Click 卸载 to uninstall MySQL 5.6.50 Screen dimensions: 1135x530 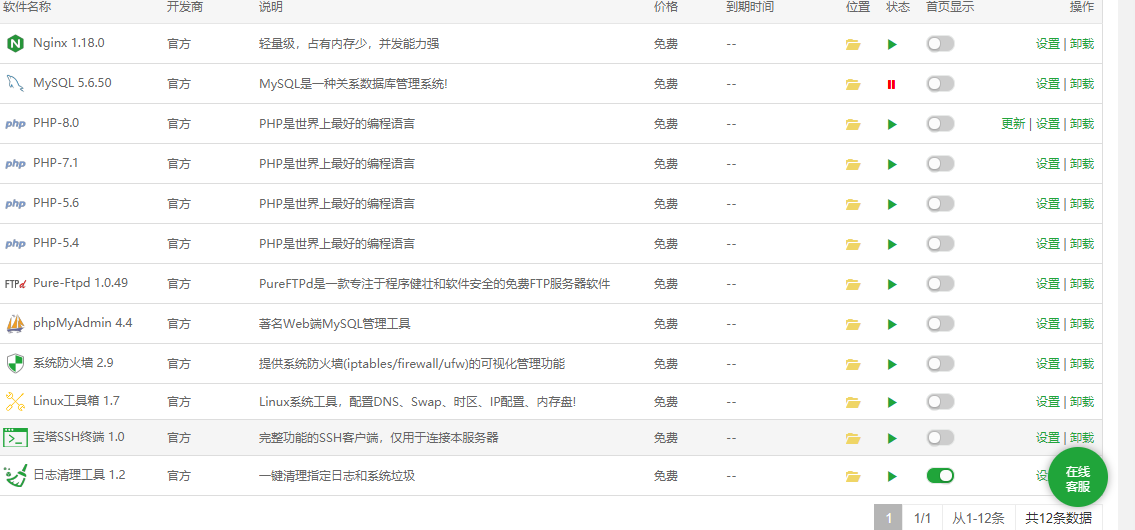click(1082, 84)
